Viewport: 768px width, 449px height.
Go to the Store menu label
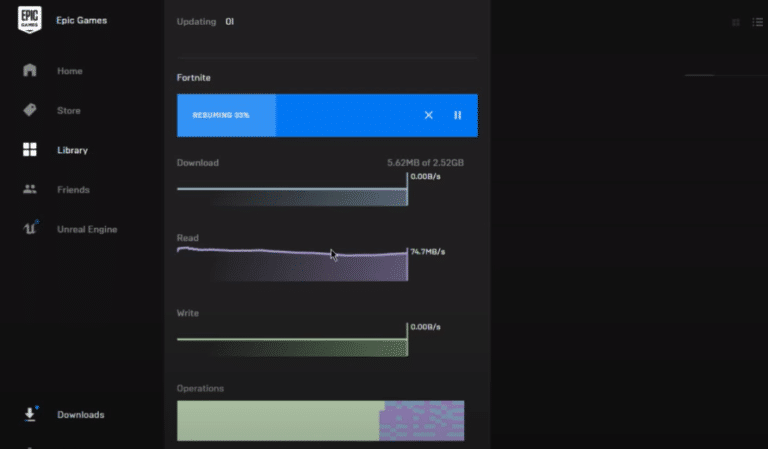point(69,110)
